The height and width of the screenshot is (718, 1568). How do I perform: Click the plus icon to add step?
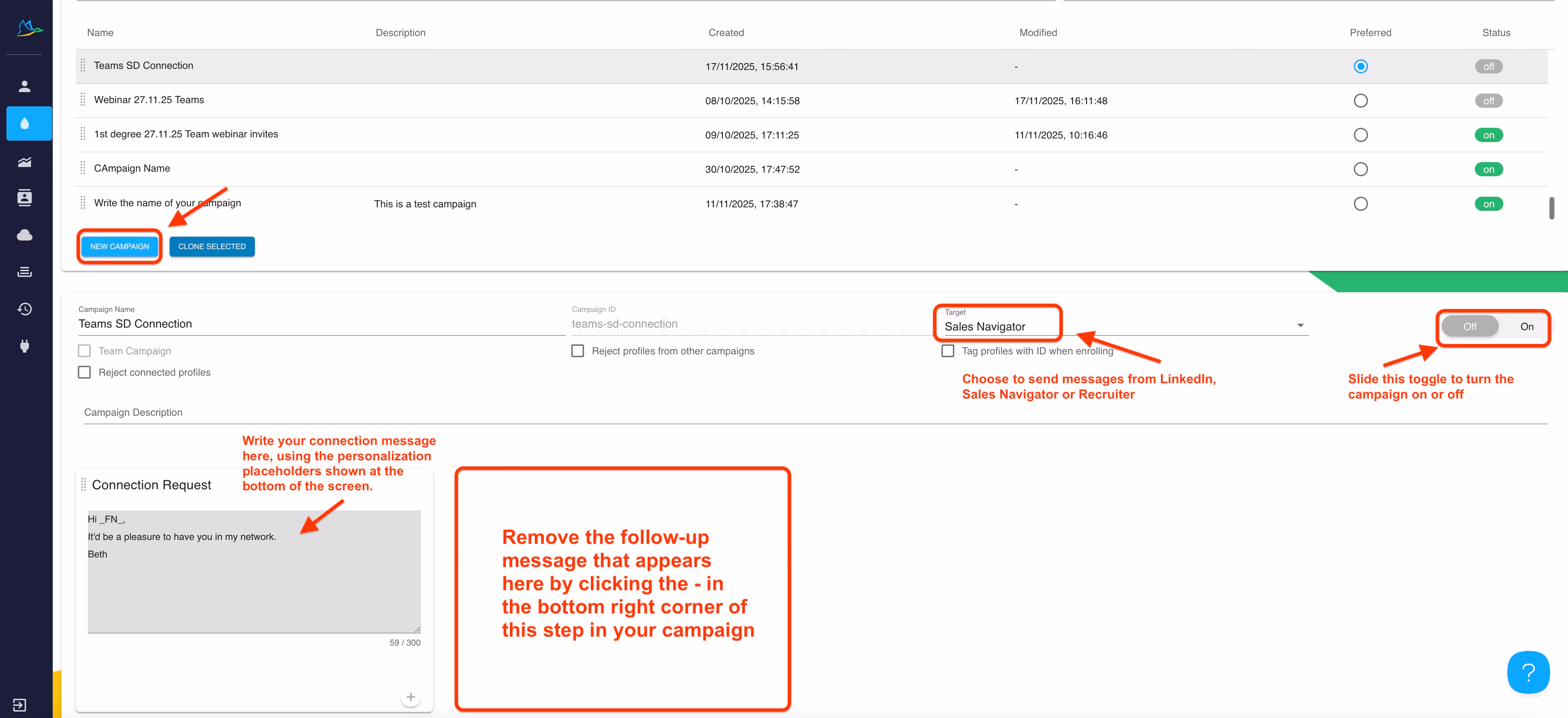[411, 697]
